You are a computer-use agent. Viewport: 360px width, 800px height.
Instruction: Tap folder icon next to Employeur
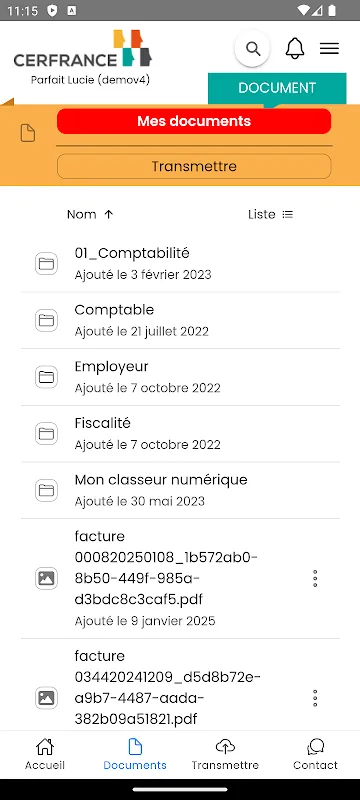tap(46, 377)
